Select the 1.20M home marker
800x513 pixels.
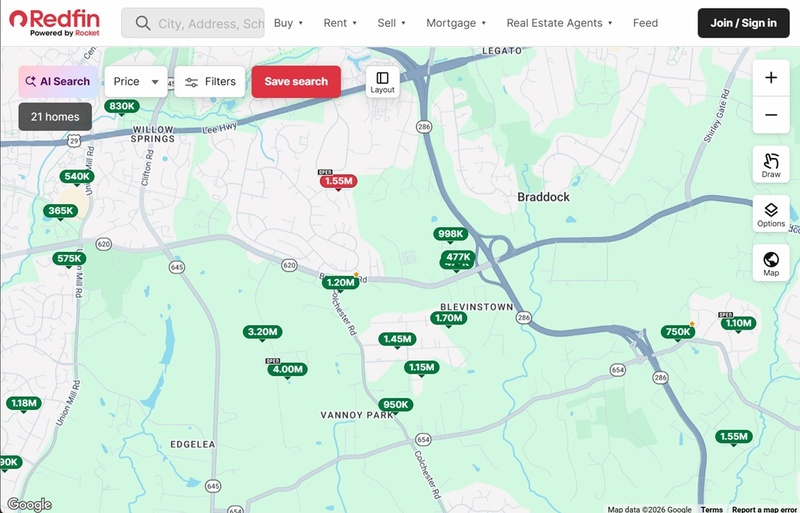pos(340,283)
